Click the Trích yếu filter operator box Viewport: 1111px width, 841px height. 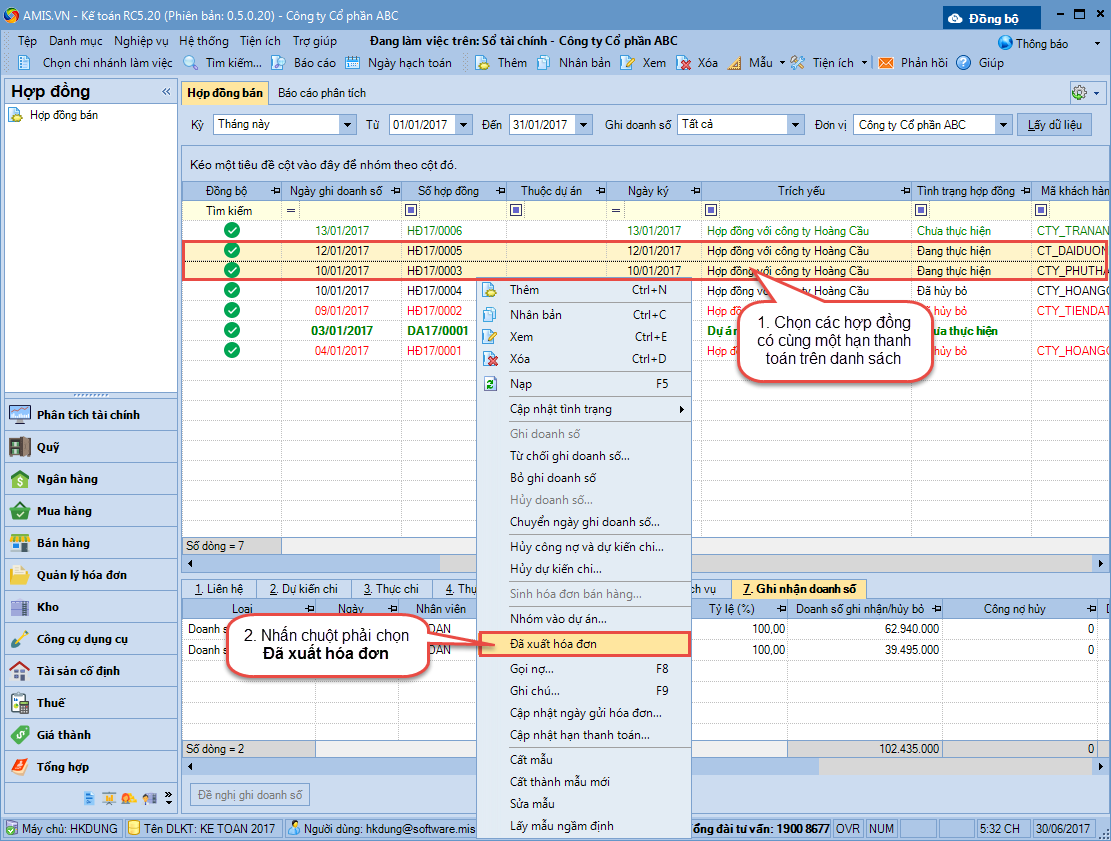[711, 211]
